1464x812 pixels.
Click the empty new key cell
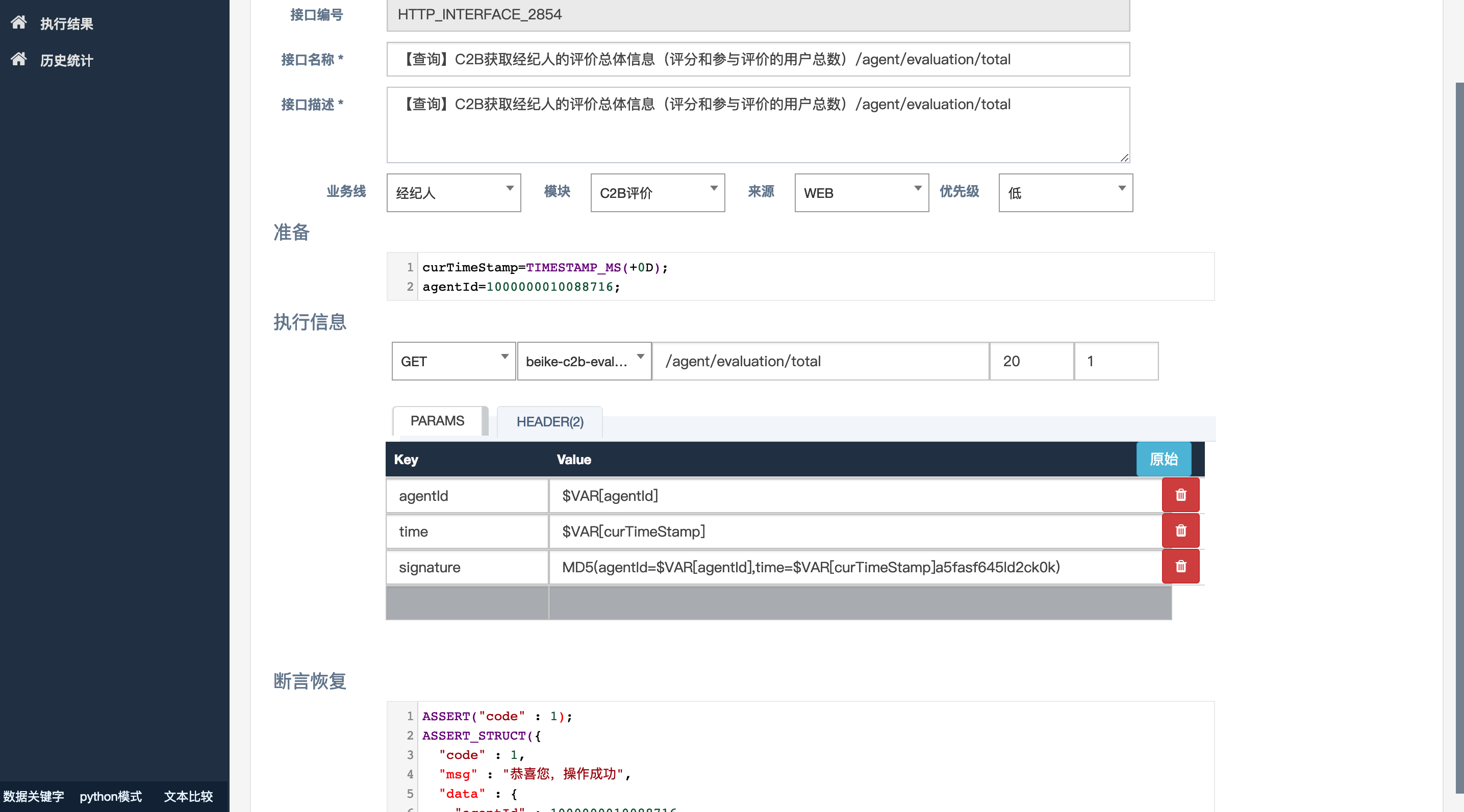pyautogui.click(x=467, y=603)
